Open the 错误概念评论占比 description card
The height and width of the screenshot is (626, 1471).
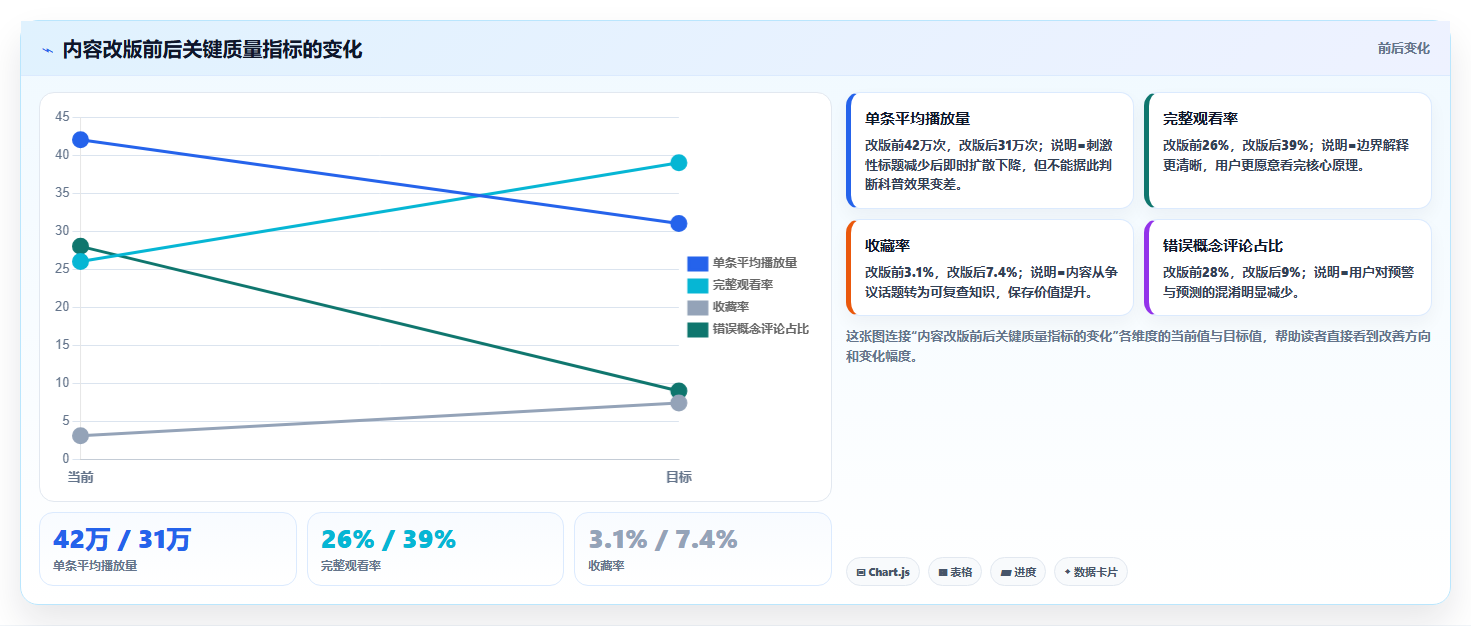tap(1287, 267)
